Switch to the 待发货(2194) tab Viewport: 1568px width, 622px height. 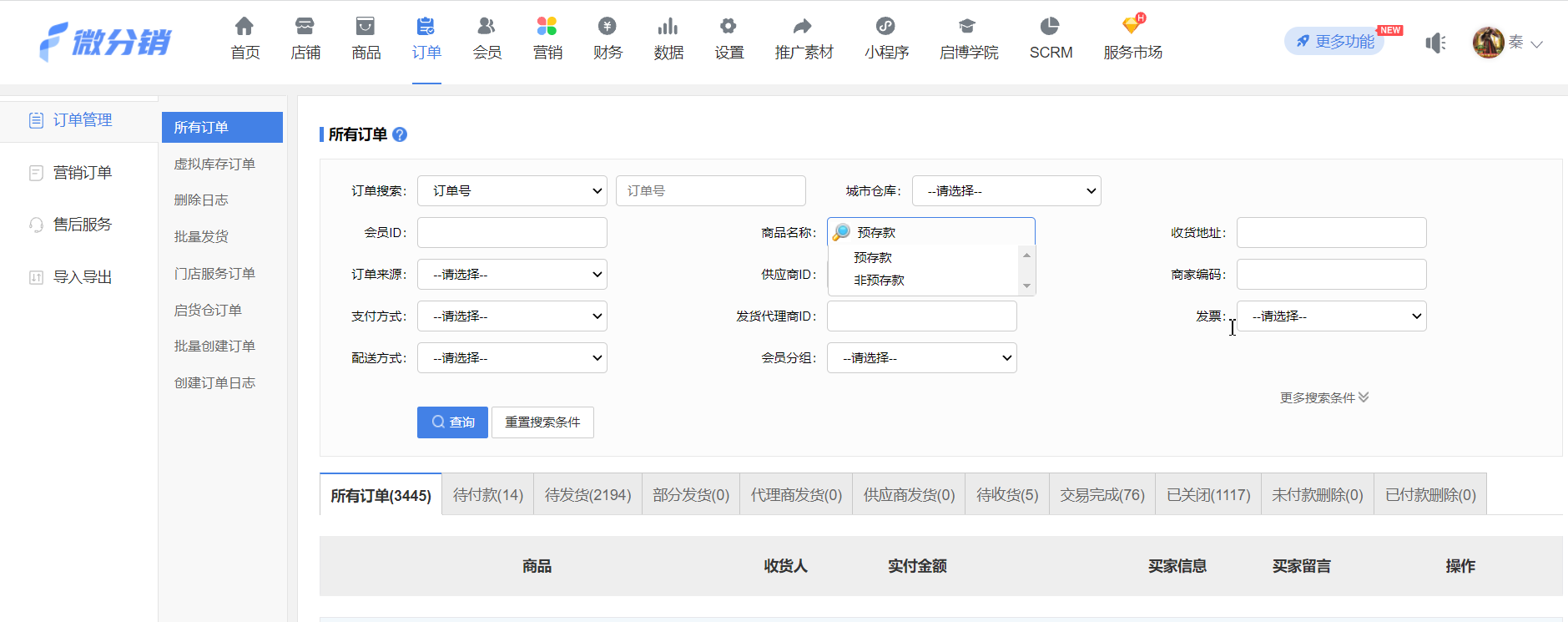tap(587, 495)
